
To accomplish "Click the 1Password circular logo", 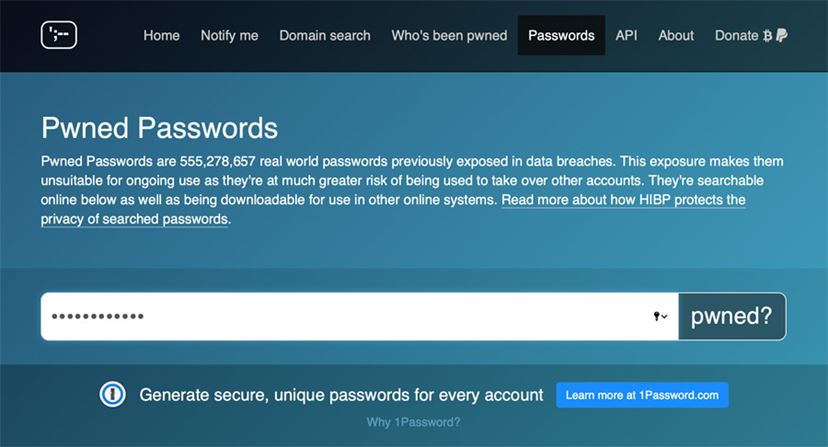I will point(112,394).
